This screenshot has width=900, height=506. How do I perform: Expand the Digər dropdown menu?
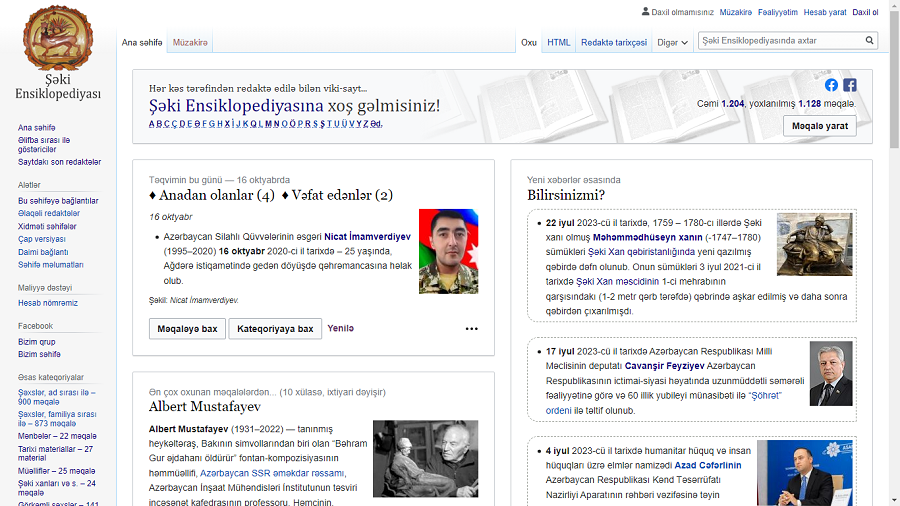(673, 42)
